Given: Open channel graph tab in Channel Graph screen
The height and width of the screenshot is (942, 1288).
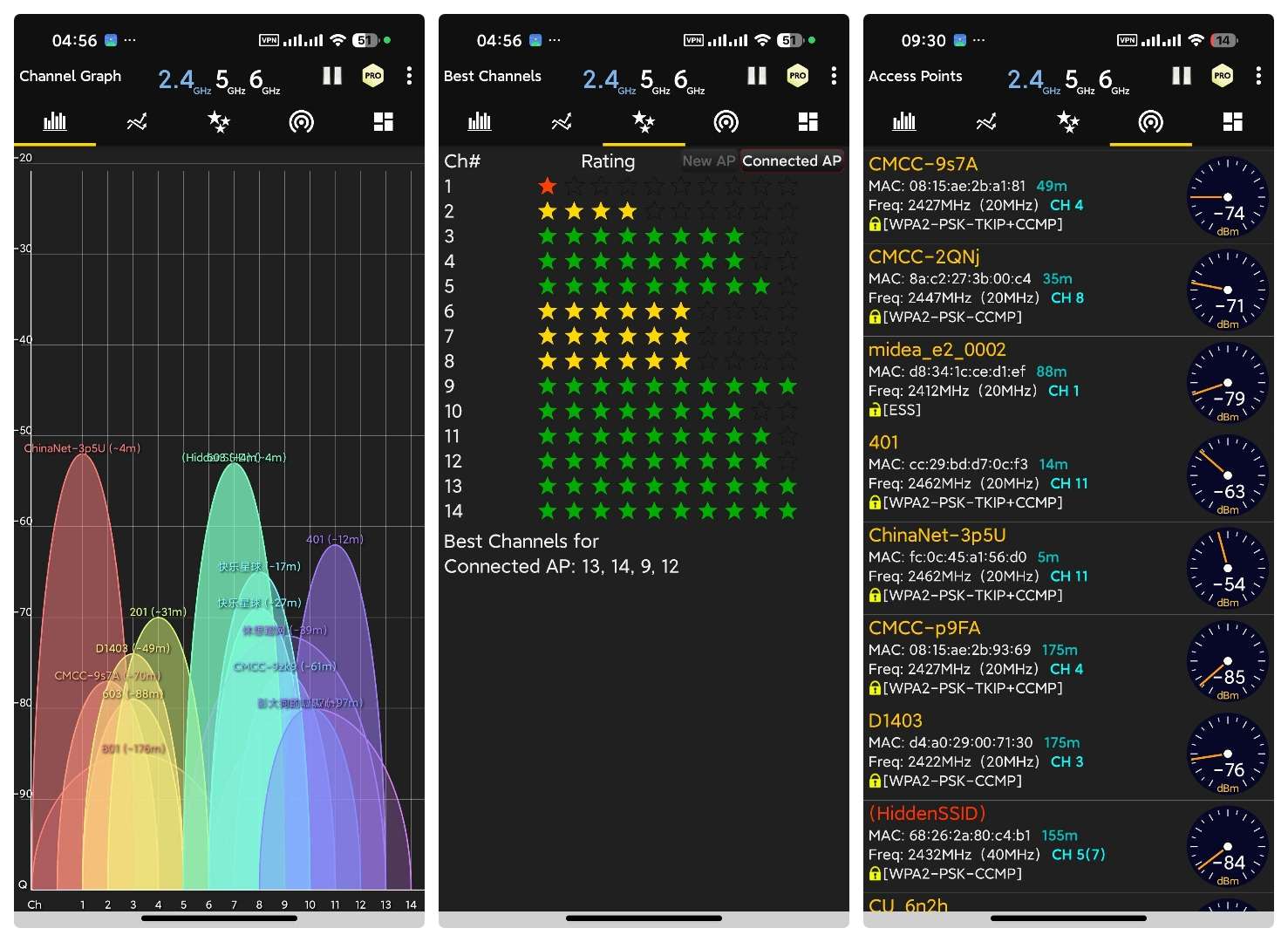Looking at the screenshot, I should click(55, 121).
